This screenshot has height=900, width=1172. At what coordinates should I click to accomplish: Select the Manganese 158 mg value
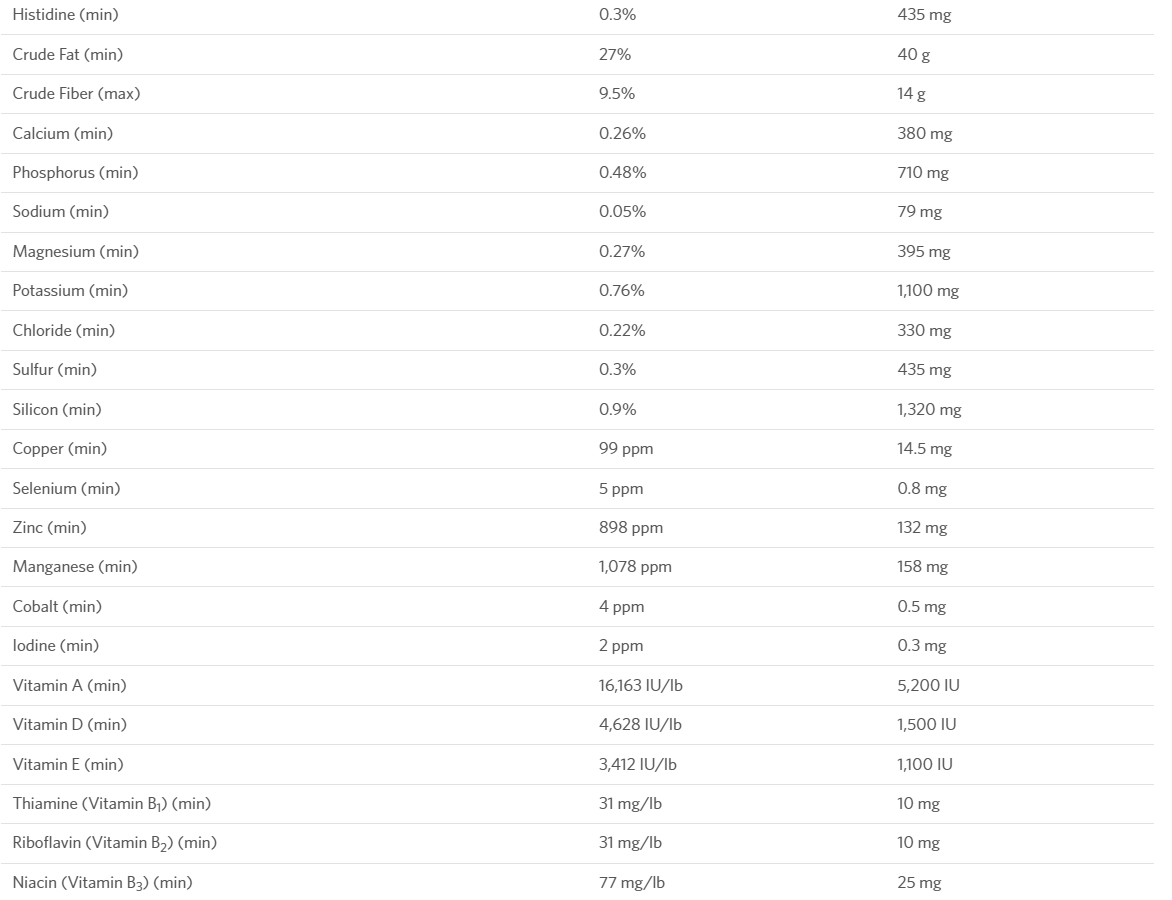(x=922, y=567)
